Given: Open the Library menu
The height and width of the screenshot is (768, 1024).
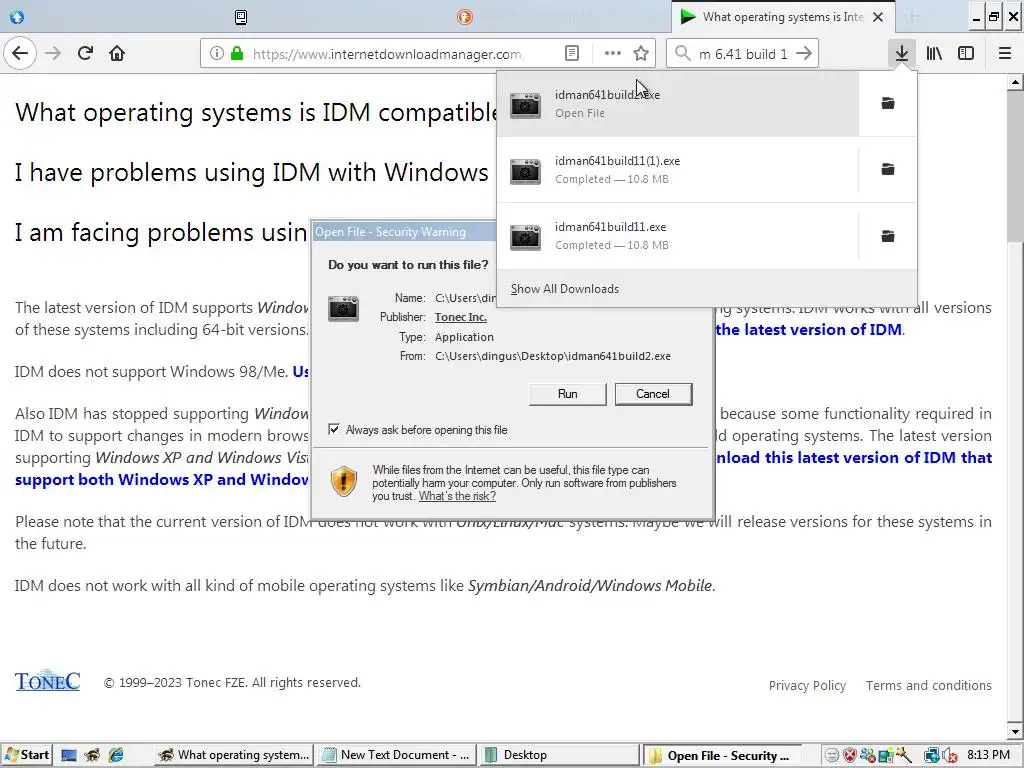Looking at the screenshot, I should click(x=934, y=54).
